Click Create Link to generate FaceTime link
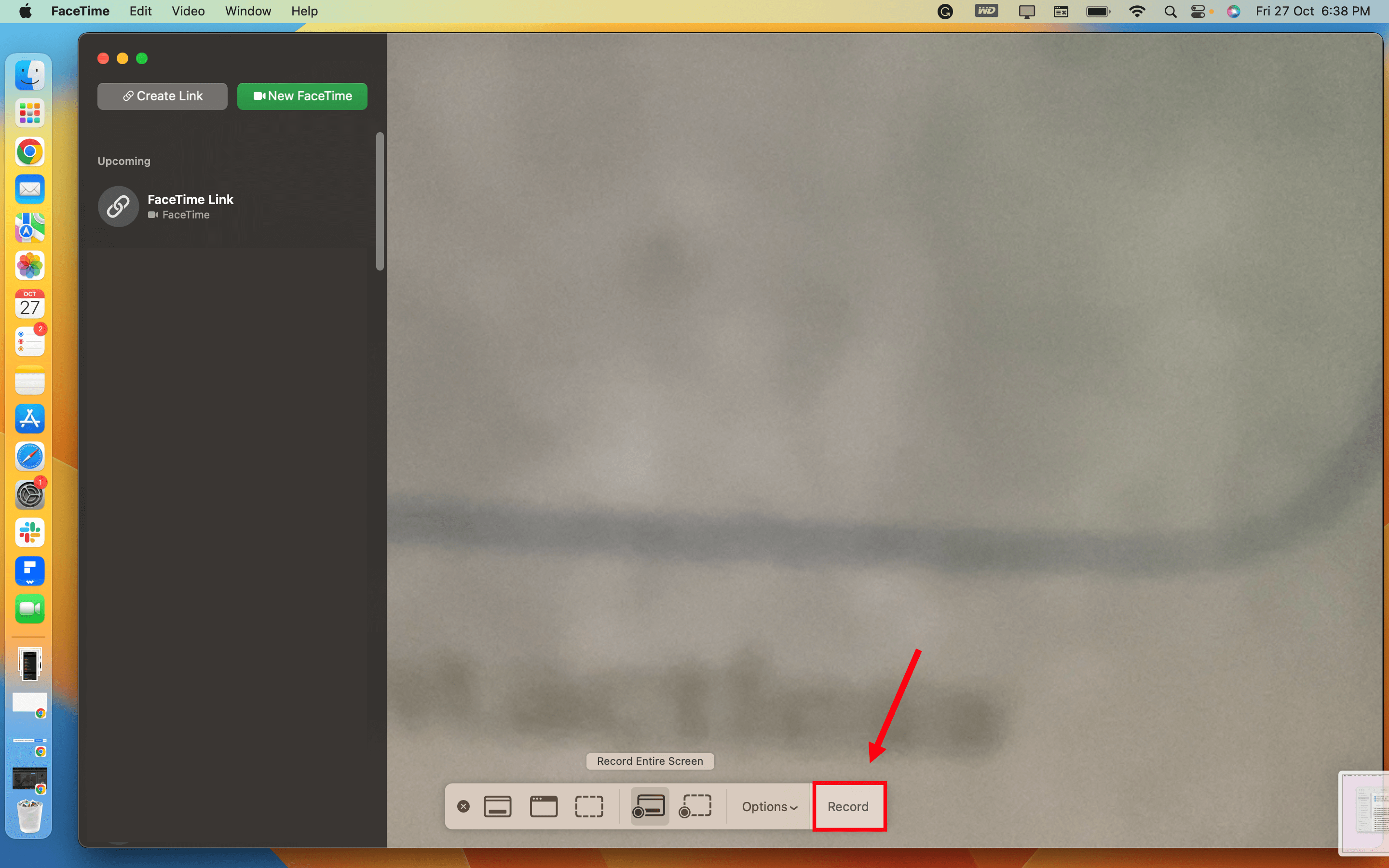Screen dimensions: 1389x868 (x=162, y=96)
